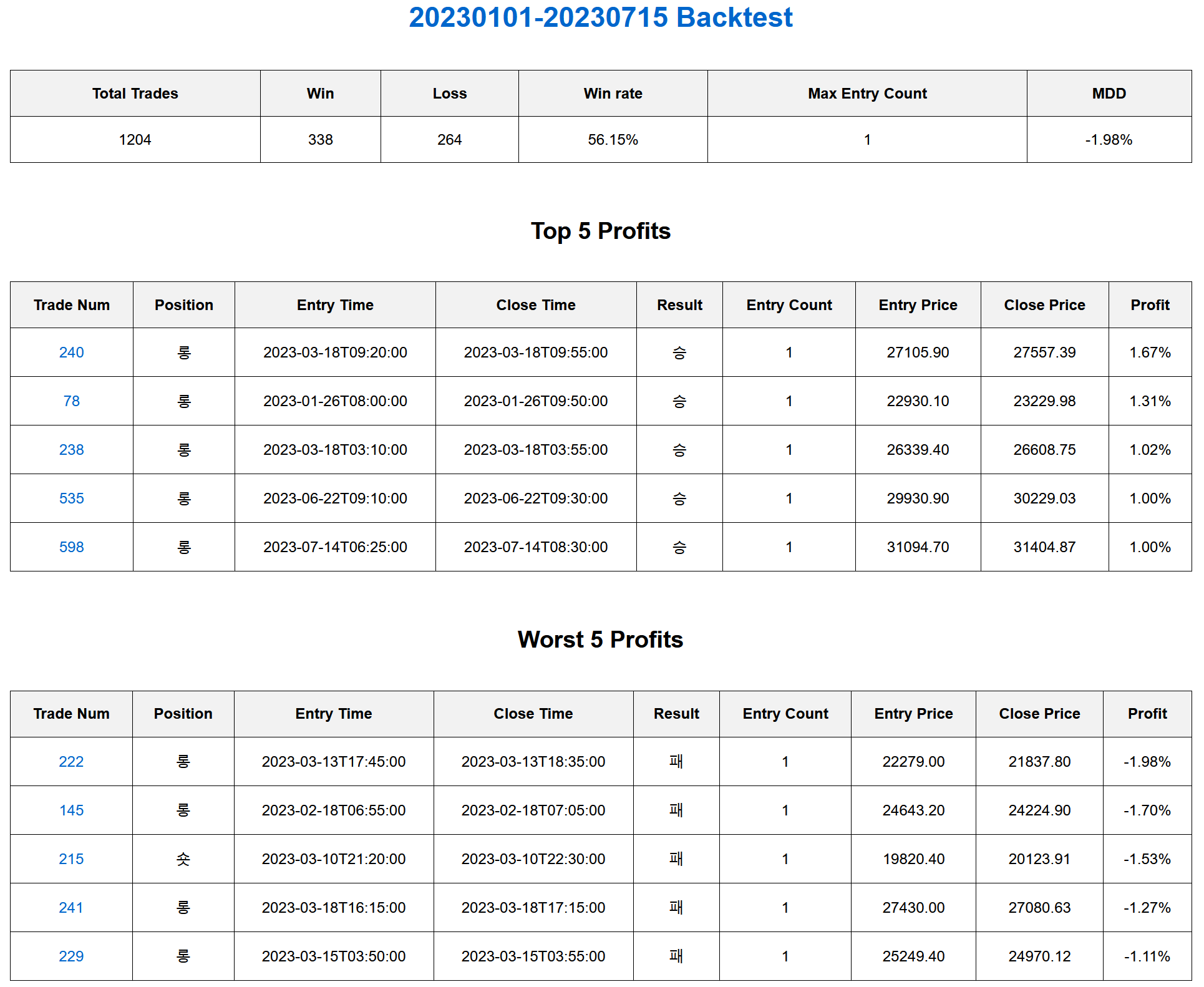Open trade number 238 link
The height and width of the screenshot is (987, 1204).
[x=71, y=450]
